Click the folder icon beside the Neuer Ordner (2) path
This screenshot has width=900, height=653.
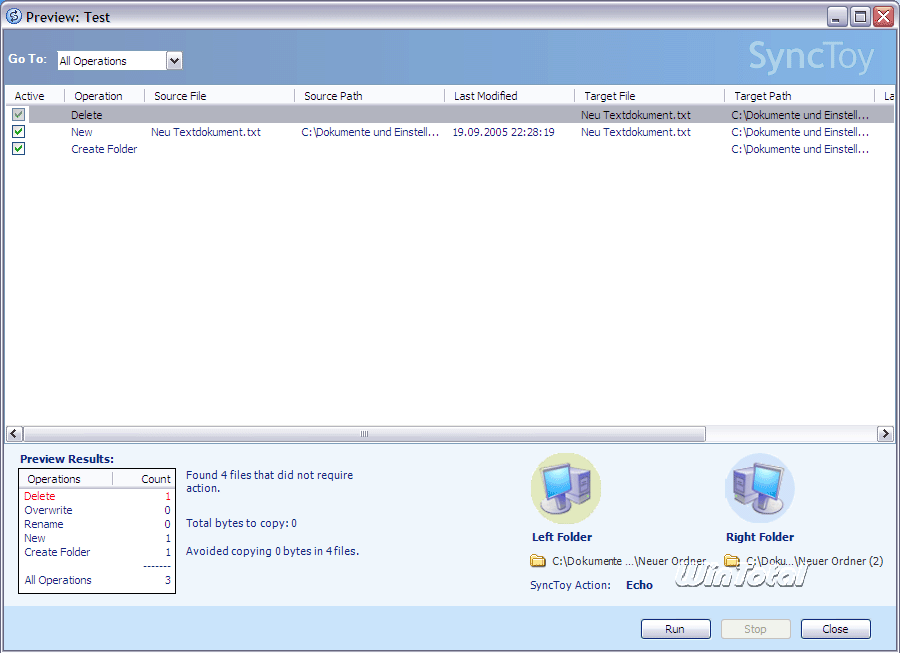(732, 560)
